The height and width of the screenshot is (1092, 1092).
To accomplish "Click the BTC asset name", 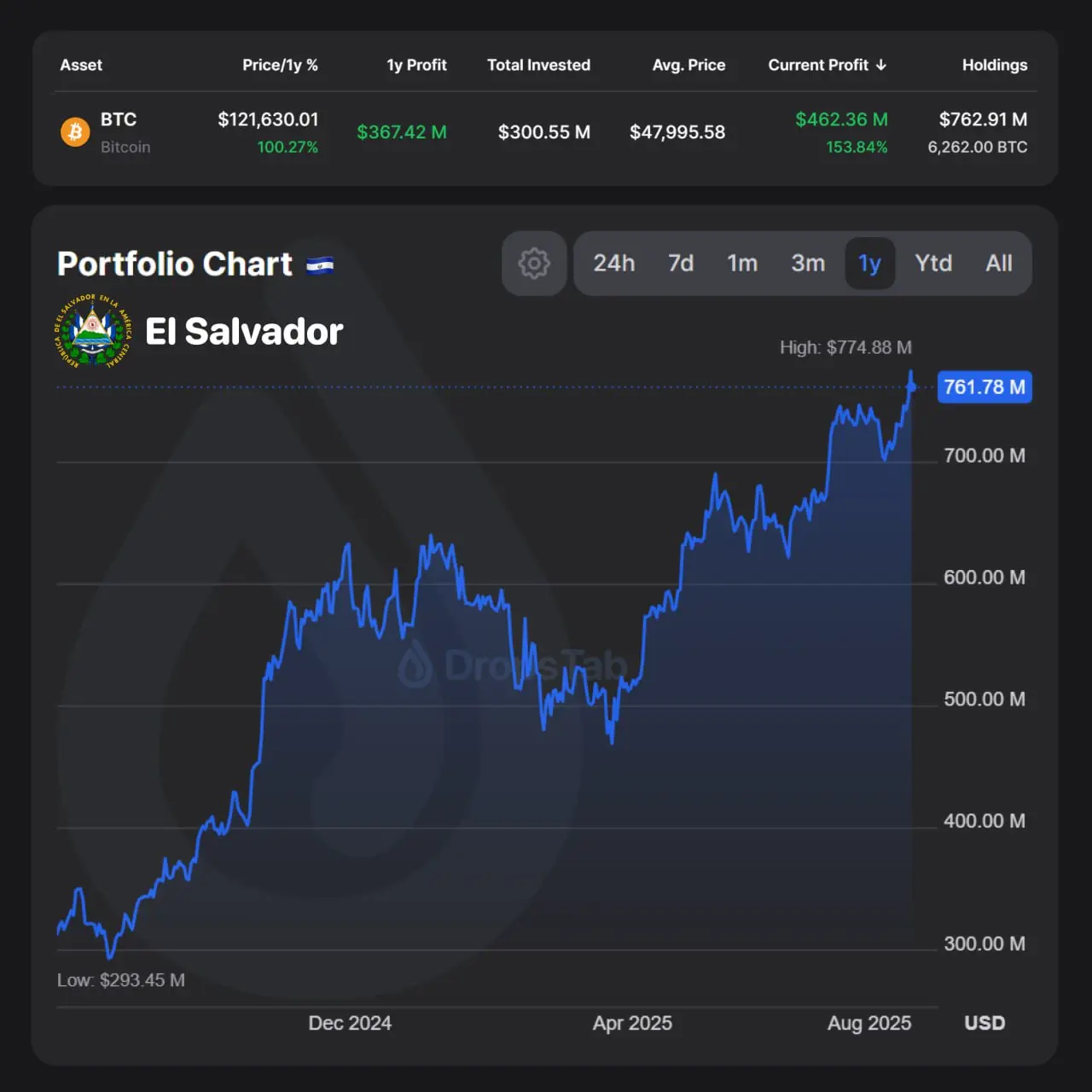I will tap(119, 119).
